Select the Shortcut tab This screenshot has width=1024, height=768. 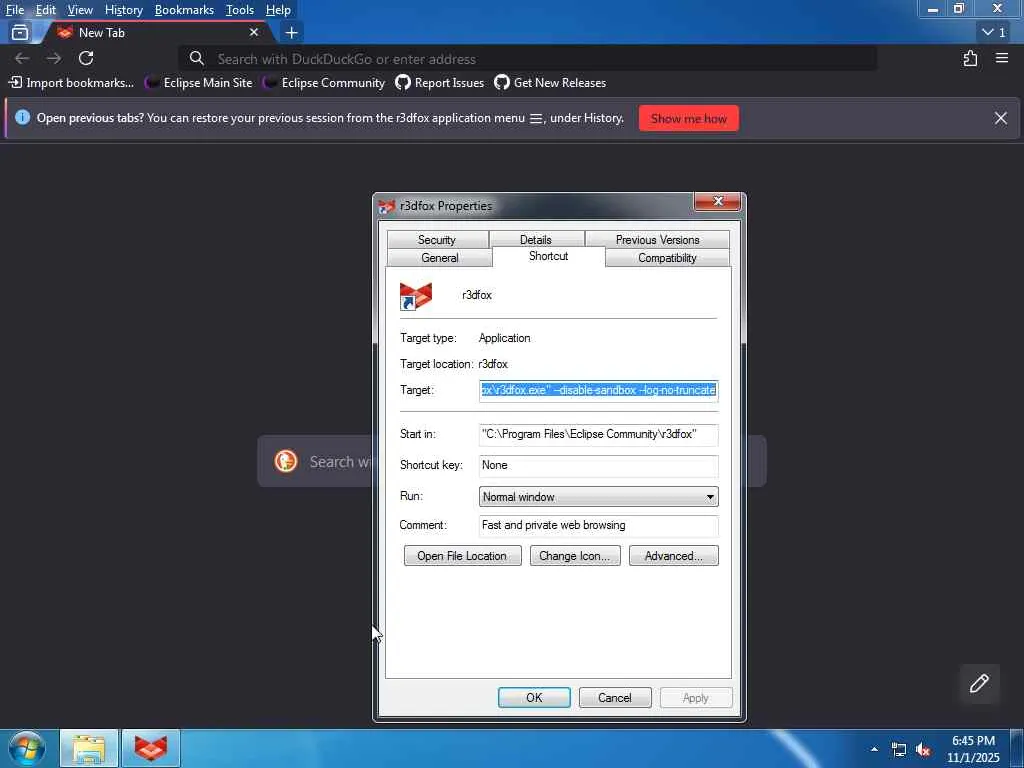click(x=549, y=256)
